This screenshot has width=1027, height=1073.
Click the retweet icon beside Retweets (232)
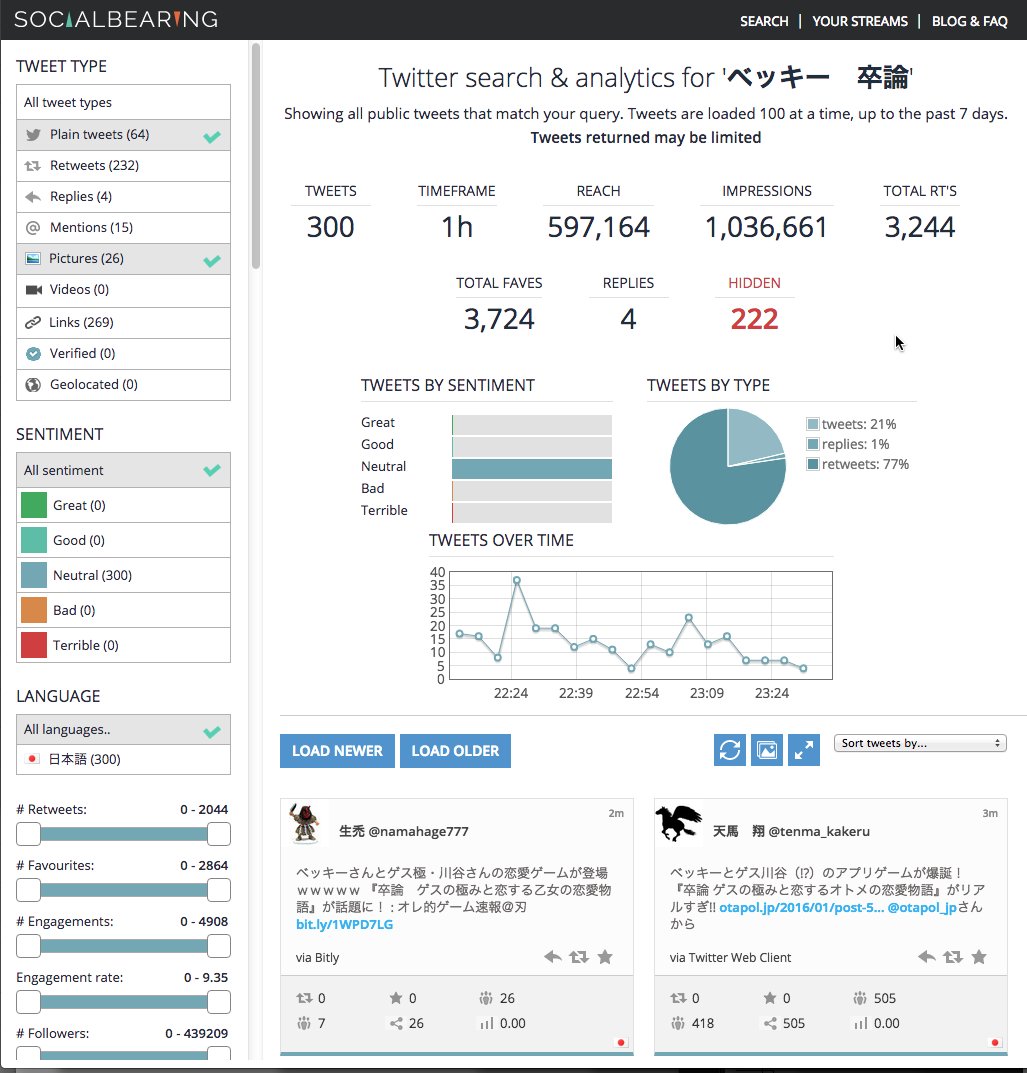[x=33, y=166]
